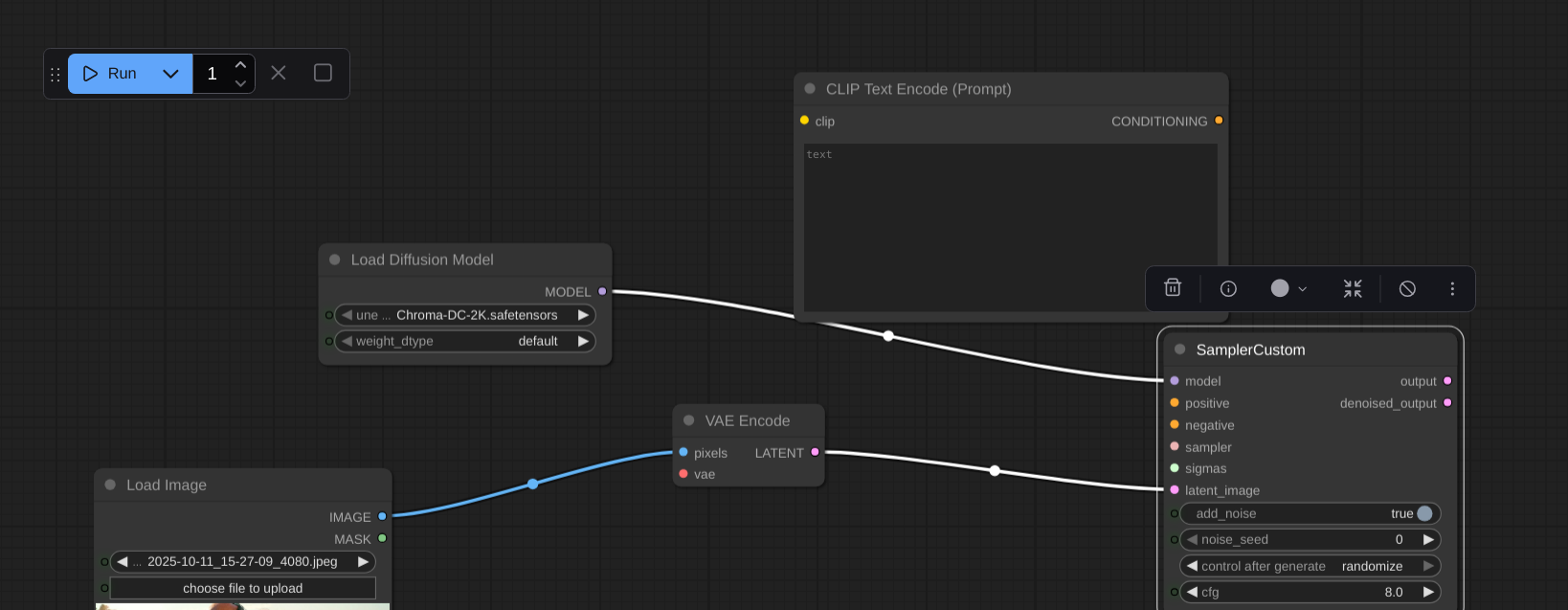Bypass node with the circle-slash icon
The image size is (1568, 610).
coord(1407,288)
